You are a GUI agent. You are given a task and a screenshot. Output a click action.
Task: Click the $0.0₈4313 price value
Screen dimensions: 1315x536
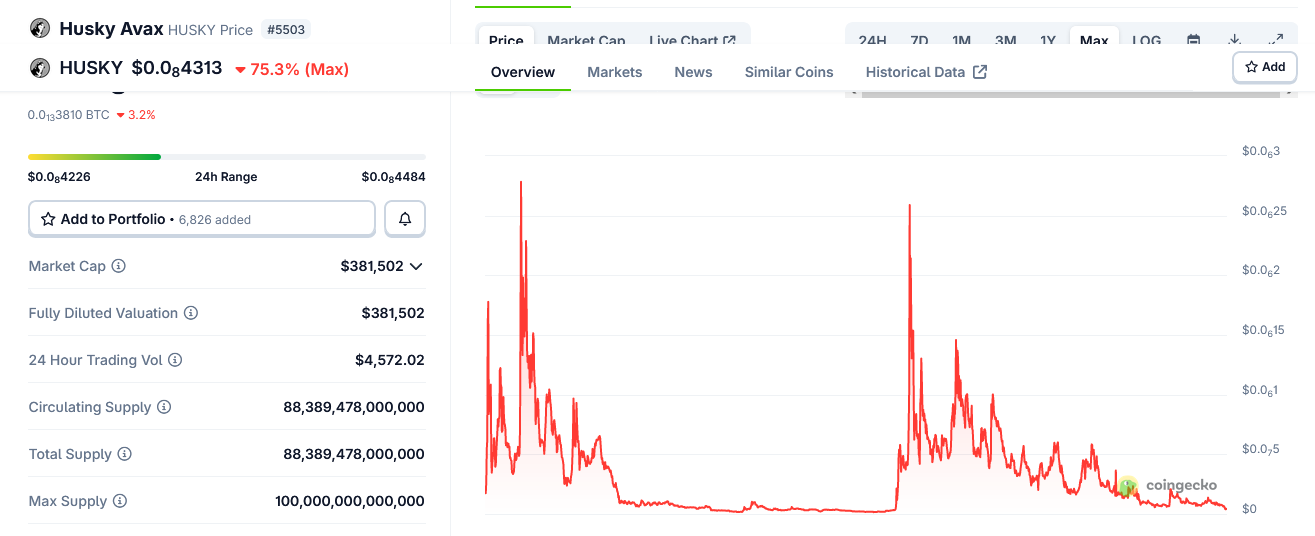tap(177, 69)
